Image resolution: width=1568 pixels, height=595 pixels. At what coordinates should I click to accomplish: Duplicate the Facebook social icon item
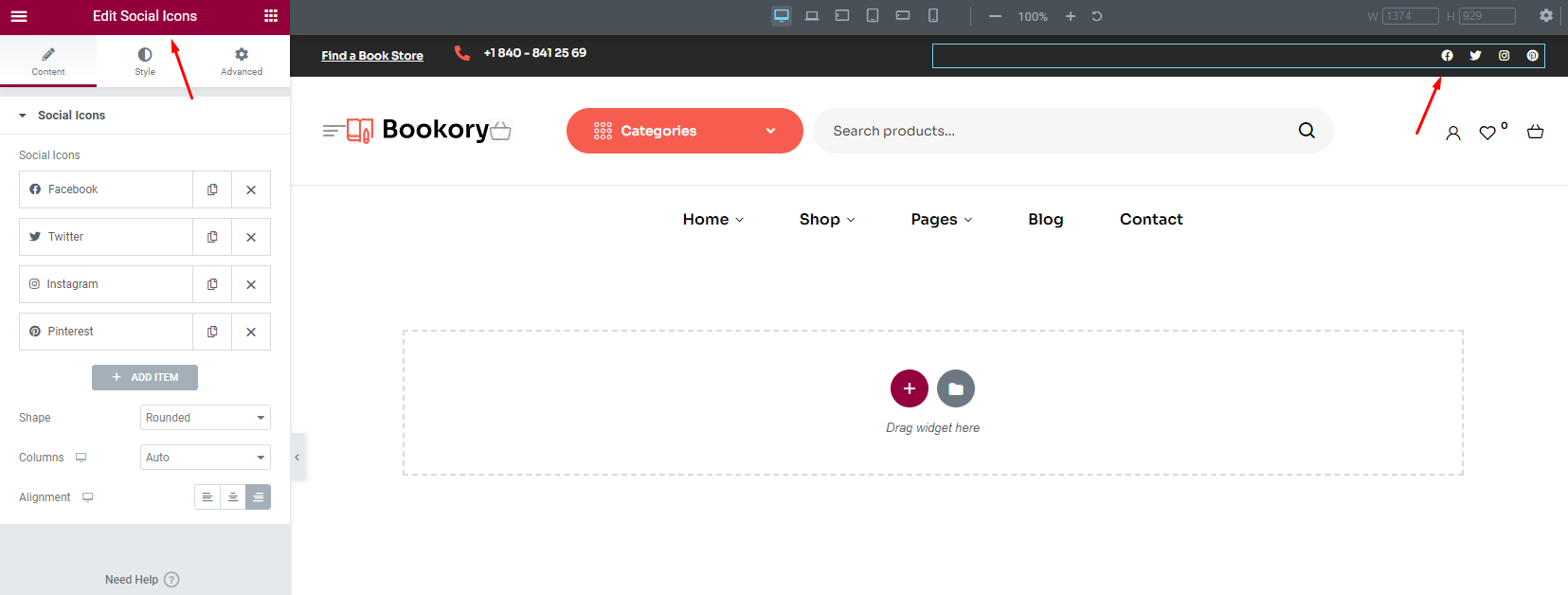click(x=212, y=189)
